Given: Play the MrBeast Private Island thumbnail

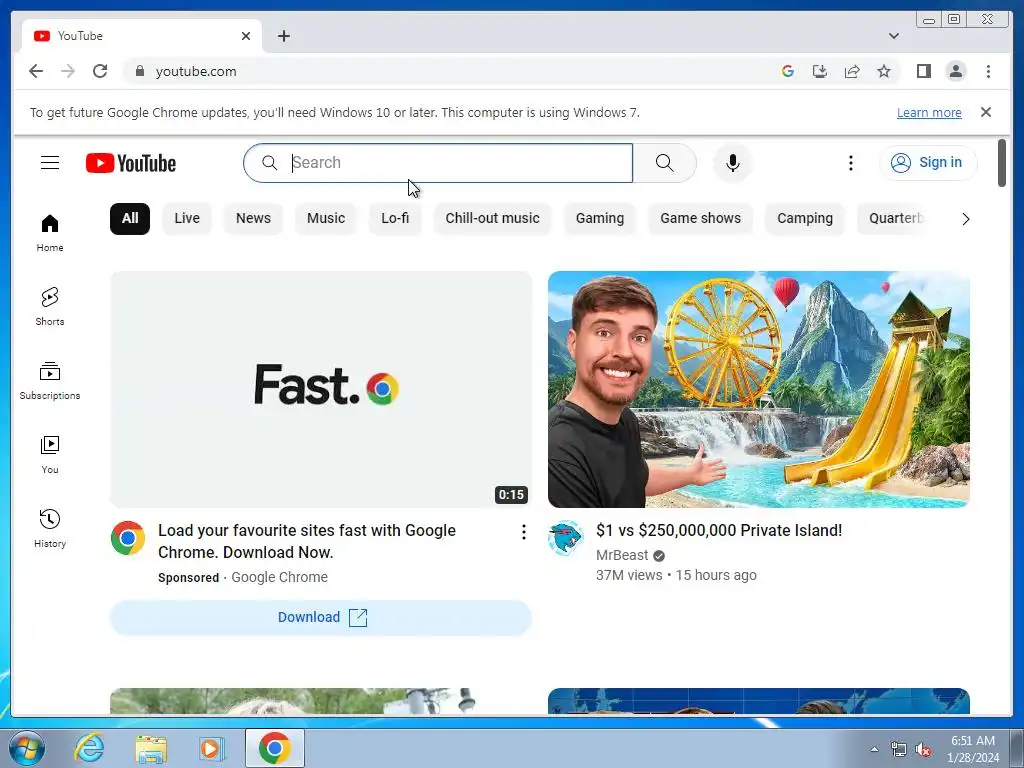Looking at the screenshot, I should coord(758,389).
